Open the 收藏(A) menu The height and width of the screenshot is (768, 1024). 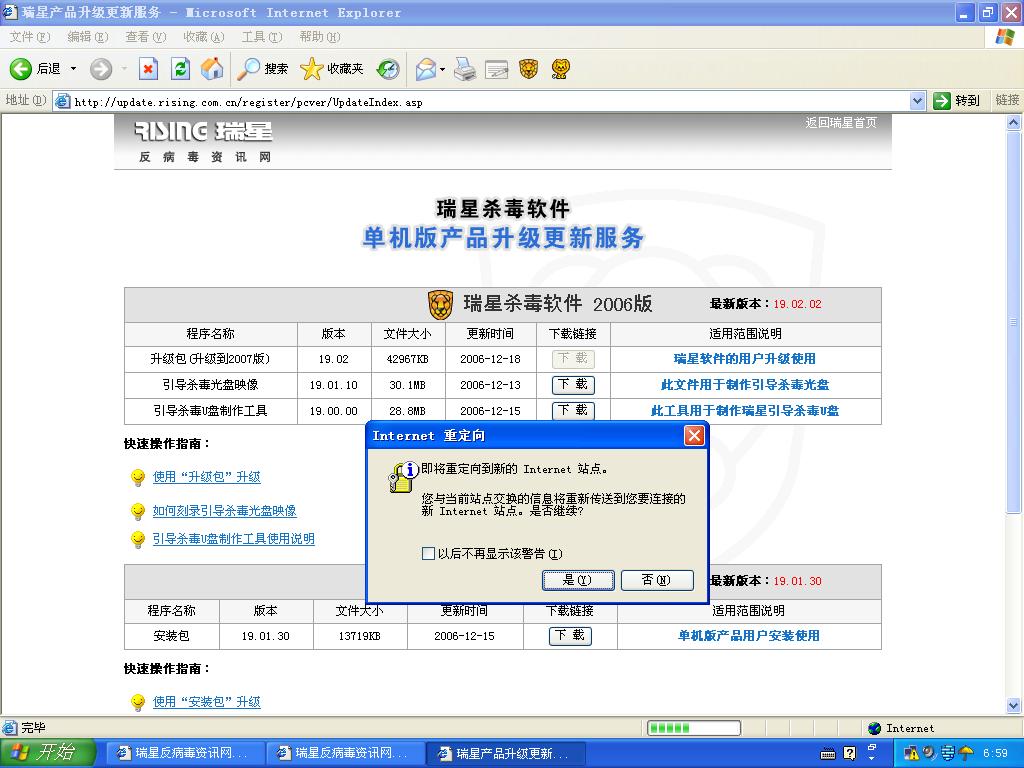point(204,37)
